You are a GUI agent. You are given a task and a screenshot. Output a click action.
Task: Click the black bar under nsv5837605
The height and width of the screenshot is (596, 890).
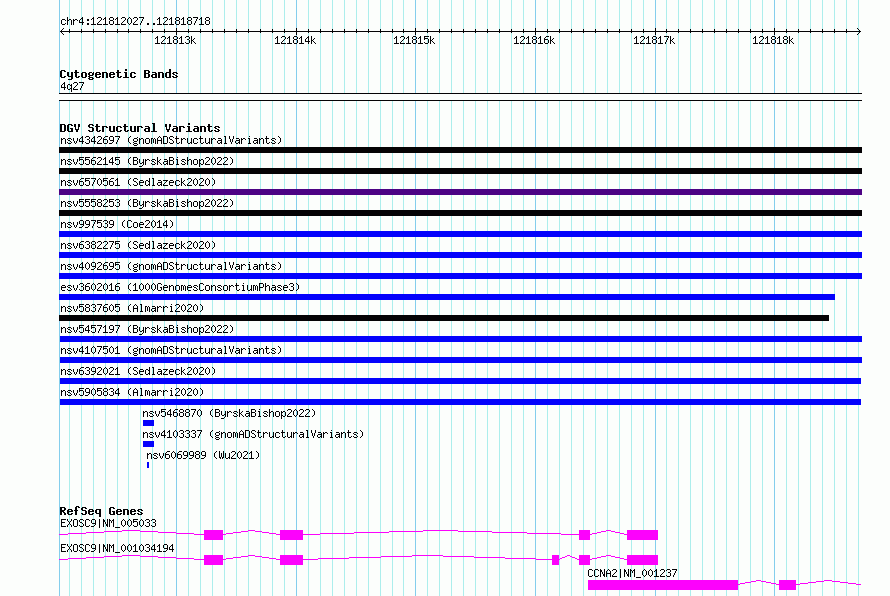[444, 318]
